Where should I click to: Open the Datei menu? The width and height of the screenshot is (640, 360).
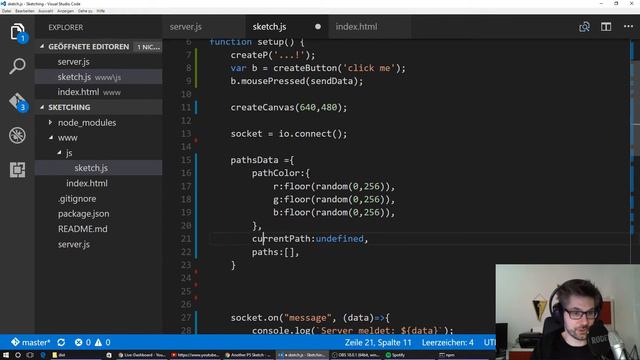click(6, 11)
